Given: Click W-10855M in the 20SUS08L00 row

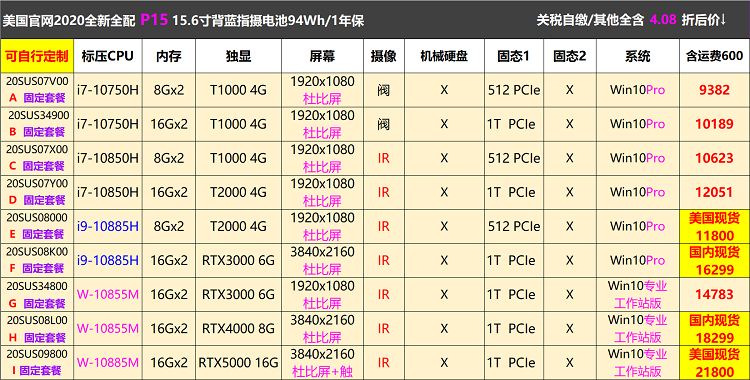Looking at the screenshot, I should pos(108,328).
